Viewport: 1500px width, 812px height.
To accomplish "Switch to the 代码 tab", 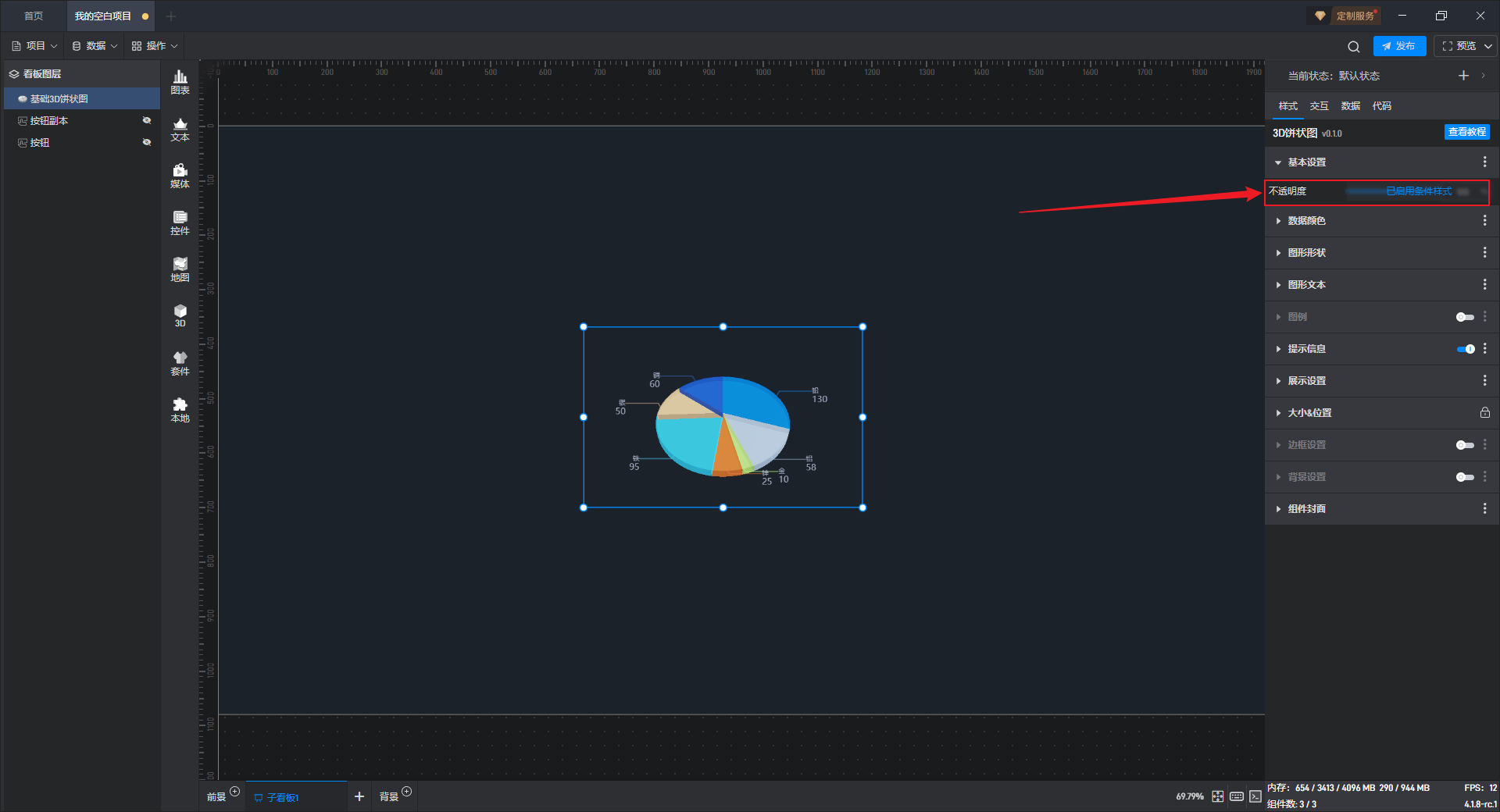I will [1381, 106].
